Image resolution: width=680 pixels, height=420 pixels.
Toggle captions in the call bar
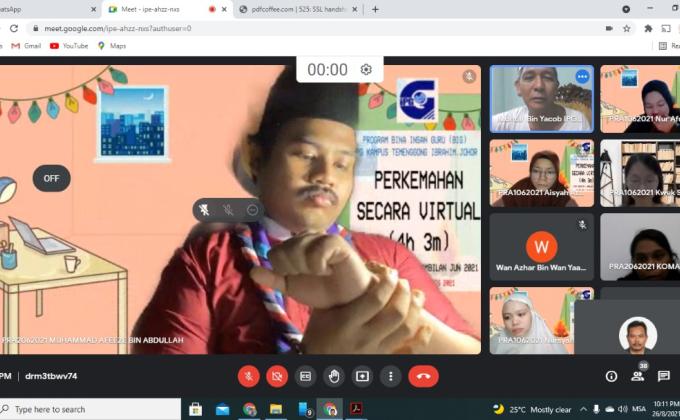click(306, 376)
